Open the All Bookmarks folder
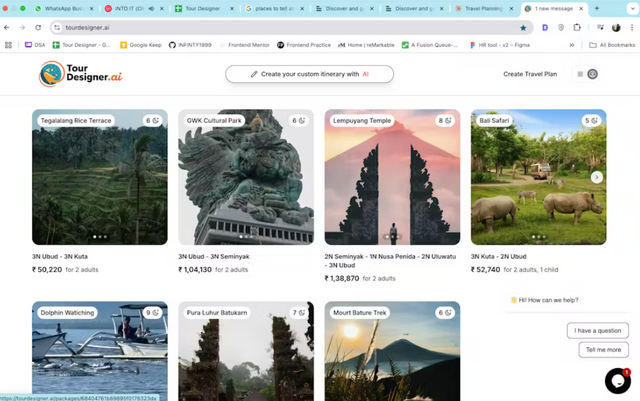Viewport: 640px width, 401px height. pos(612,45)
